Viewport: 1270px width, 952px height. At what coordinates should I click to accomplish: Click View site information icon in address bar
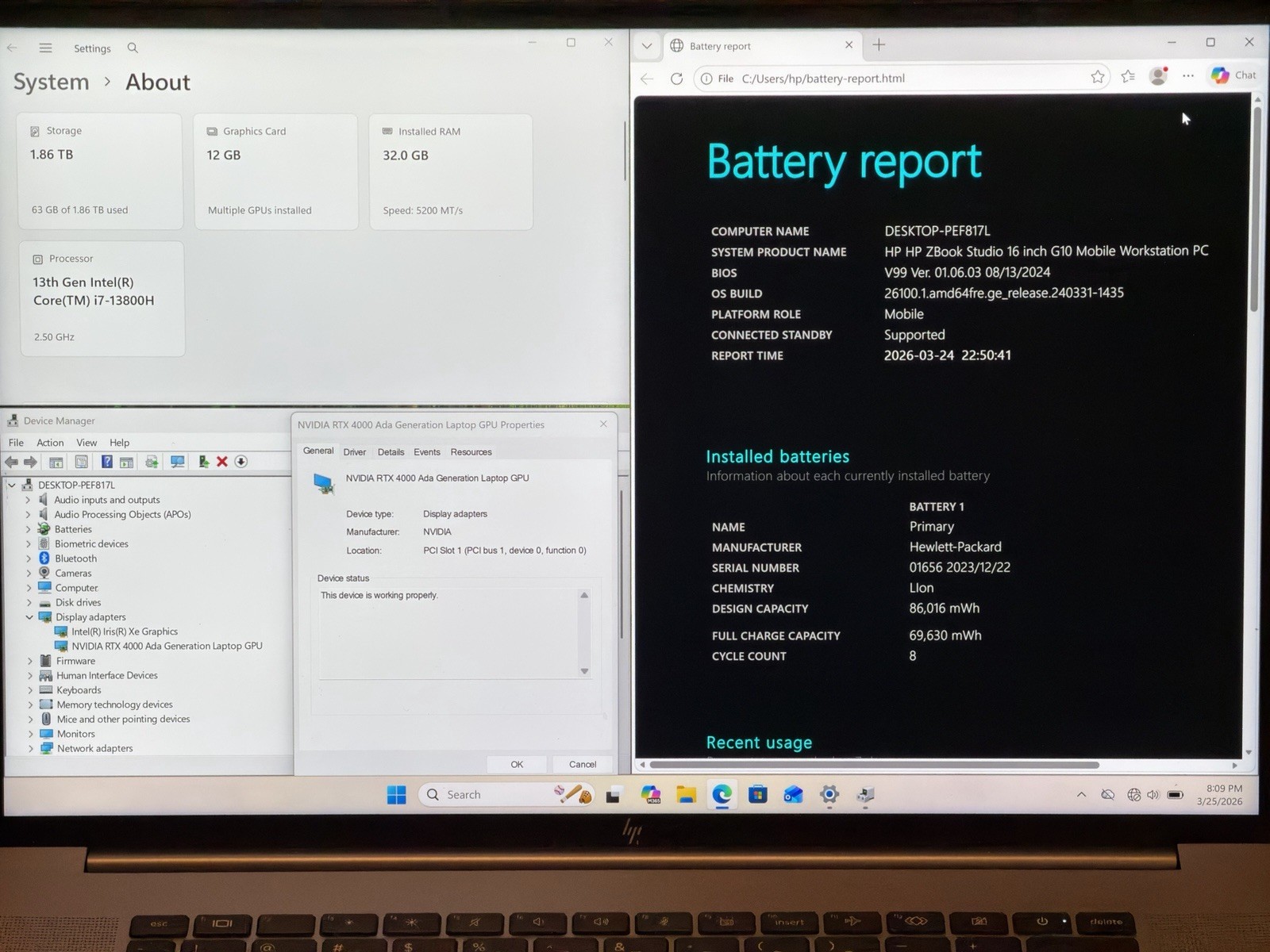pos(706,79)
